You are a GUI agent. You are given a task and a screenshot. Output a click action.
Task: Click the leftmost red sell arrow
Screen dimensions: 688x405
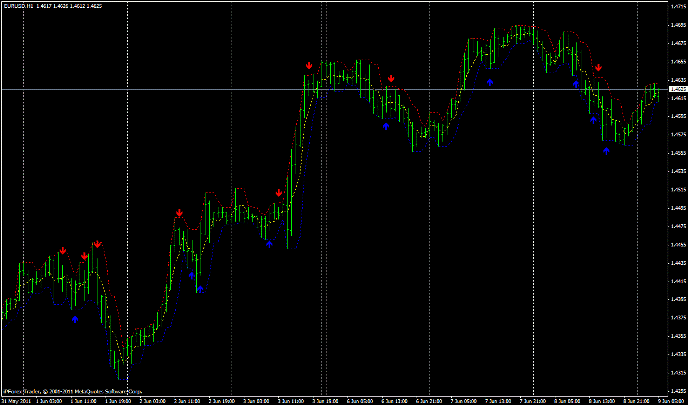click(62, 251)
